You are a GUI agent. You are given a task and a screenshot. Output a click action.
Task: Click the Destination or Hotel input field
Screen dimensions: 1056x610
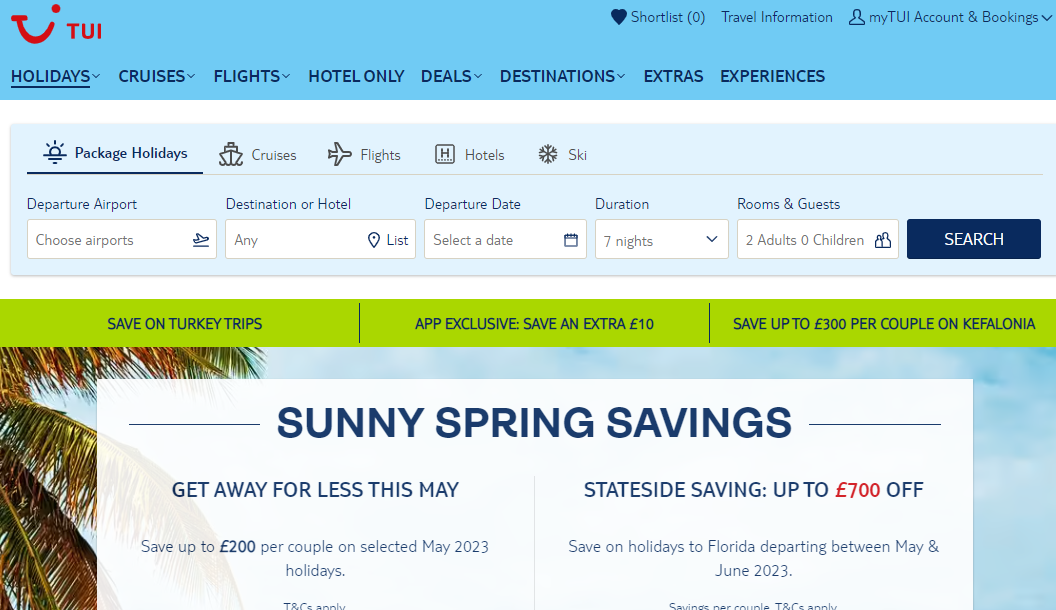click(295, 240)
